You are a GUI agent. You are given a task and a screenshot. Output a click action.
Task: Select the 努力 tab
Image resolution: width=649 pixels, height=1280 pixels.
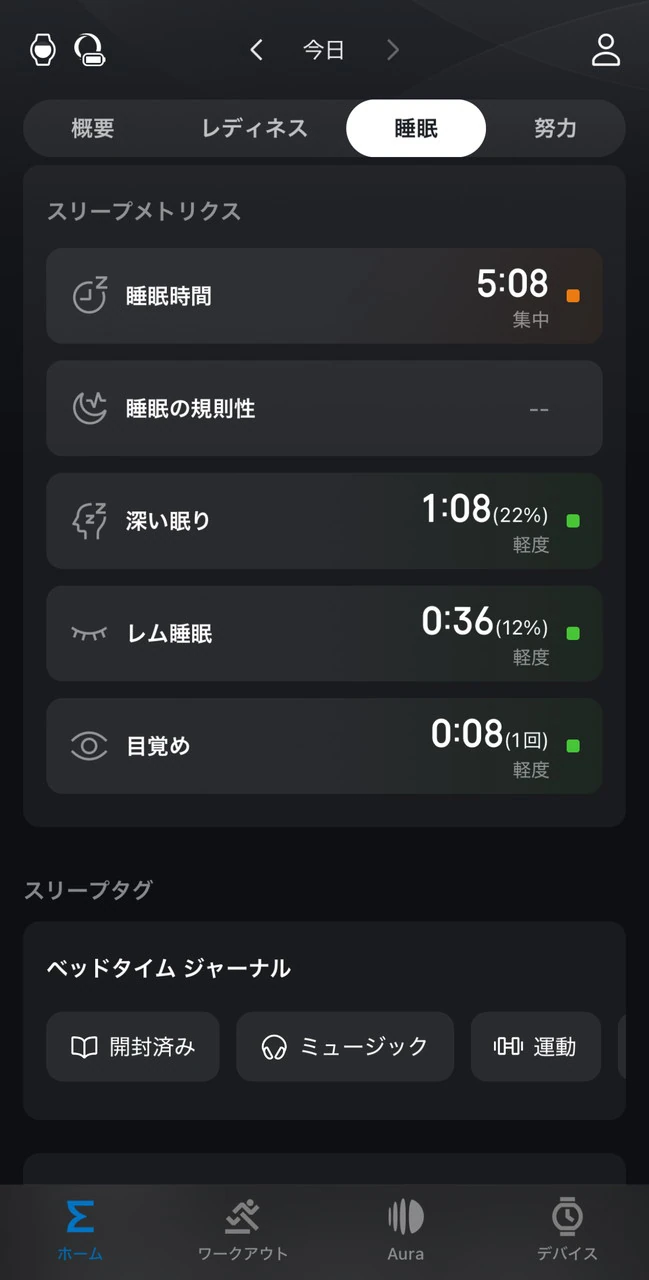(555, 129)
